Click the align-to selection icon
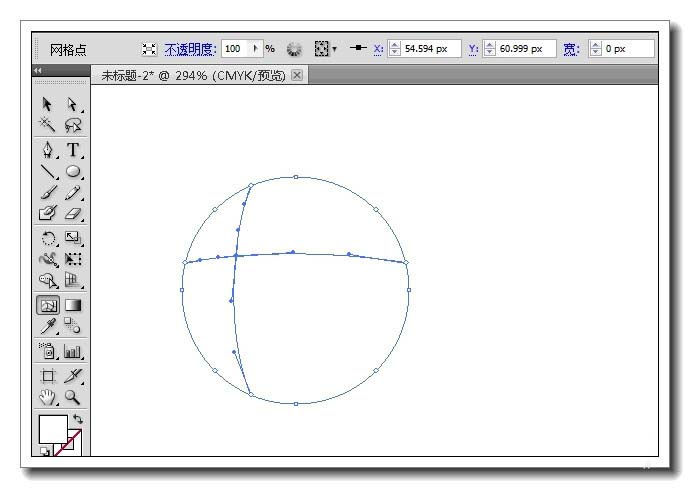This screenshot has height=488, width=690. pos(322,49)
